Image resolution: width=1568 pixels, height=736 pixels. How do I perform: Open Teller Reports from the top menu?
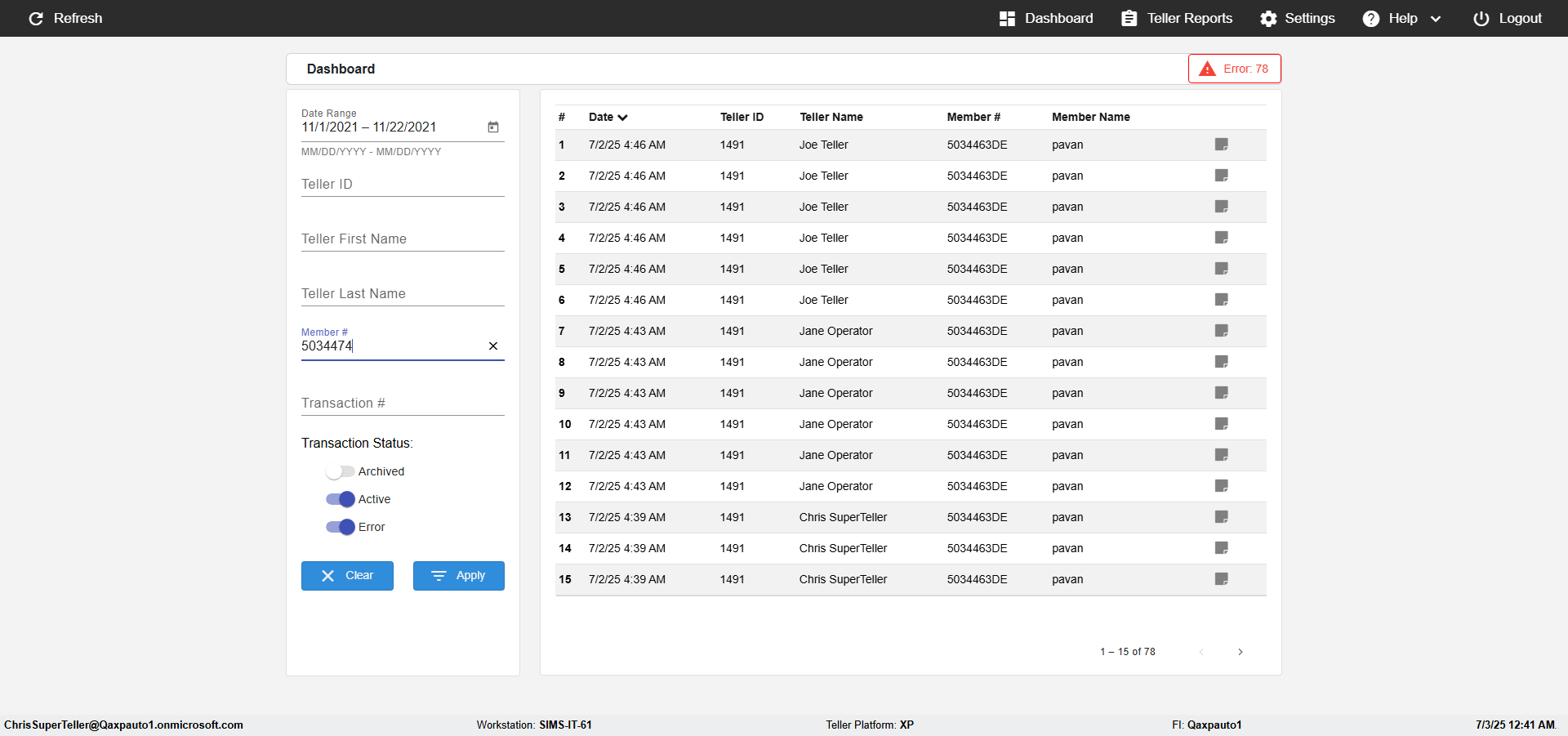tap(1177, 18)
